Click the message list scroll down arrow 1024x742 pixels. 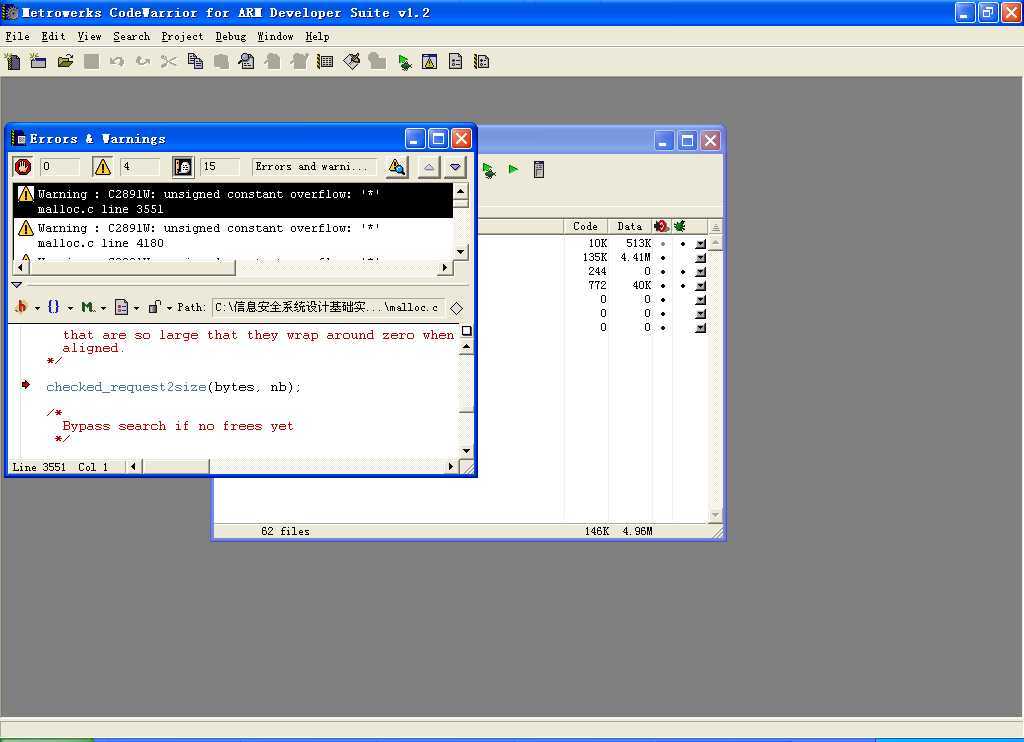click(x=460, y=252)
